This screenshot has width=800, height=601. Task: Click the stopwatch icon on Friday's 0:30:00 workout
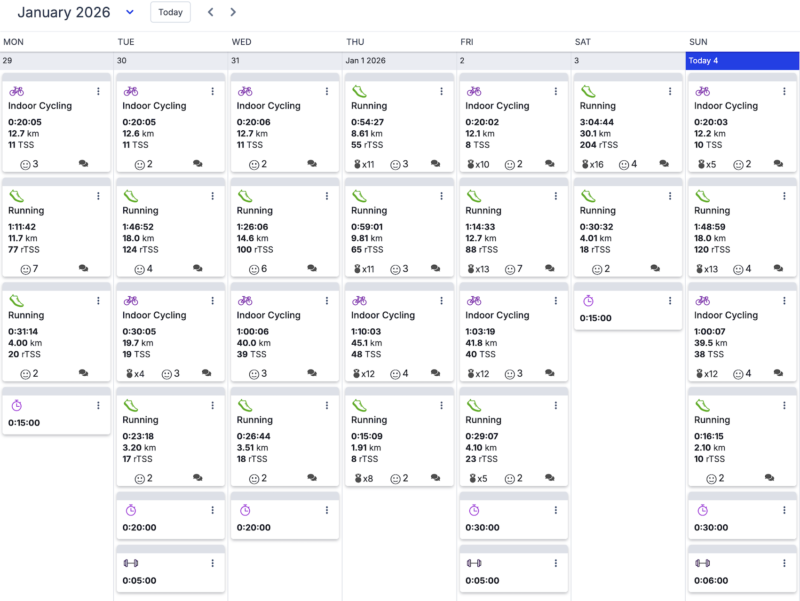tap(474, 510)
